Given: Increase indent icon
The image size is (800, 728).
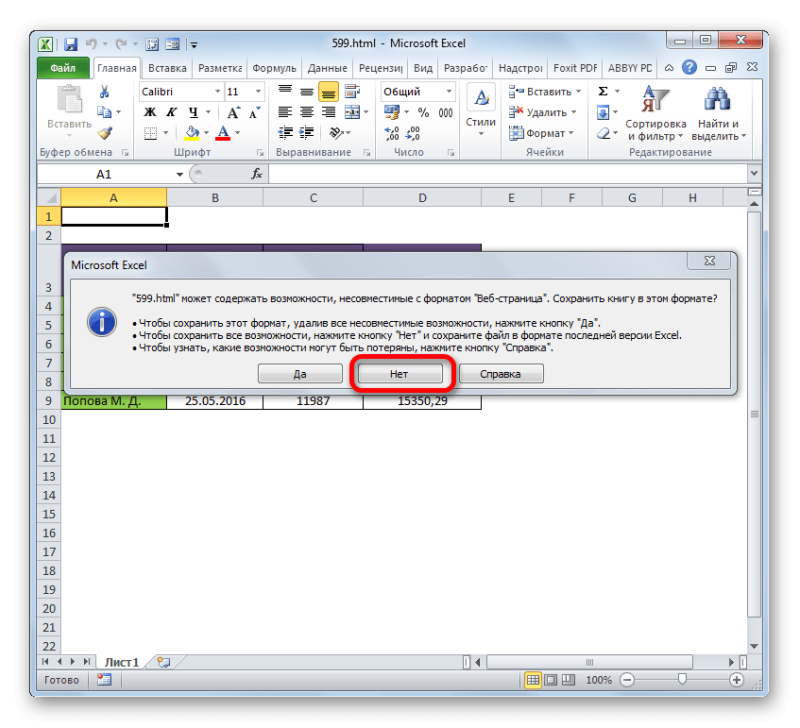Looking at the screenshot, I should [x=306, y=133].
